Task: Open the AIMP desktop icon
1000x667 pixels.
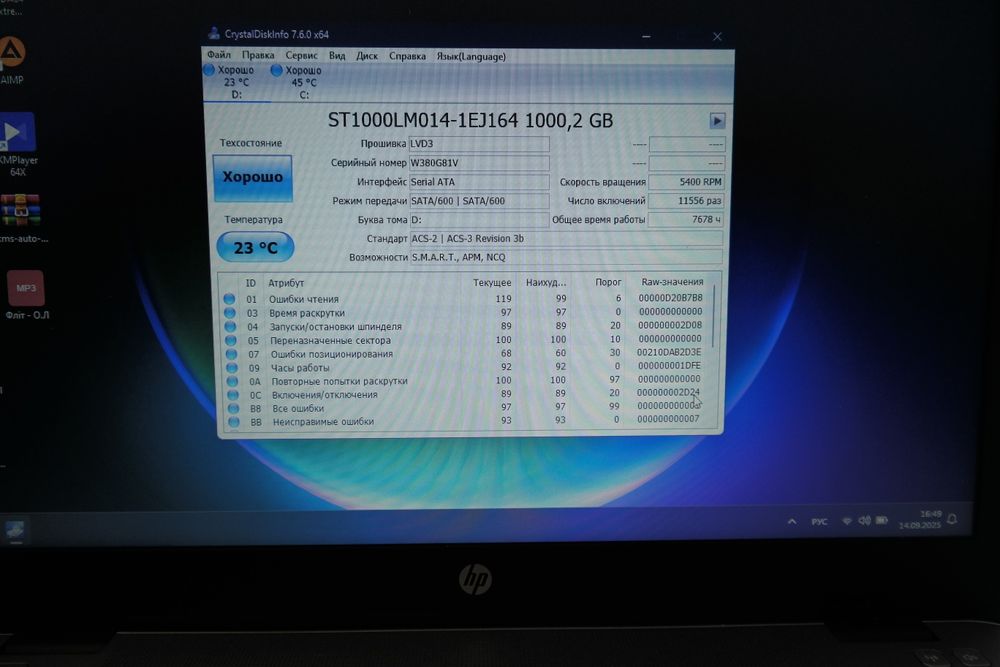Action: pyautogui.click(x=11, y=61)
